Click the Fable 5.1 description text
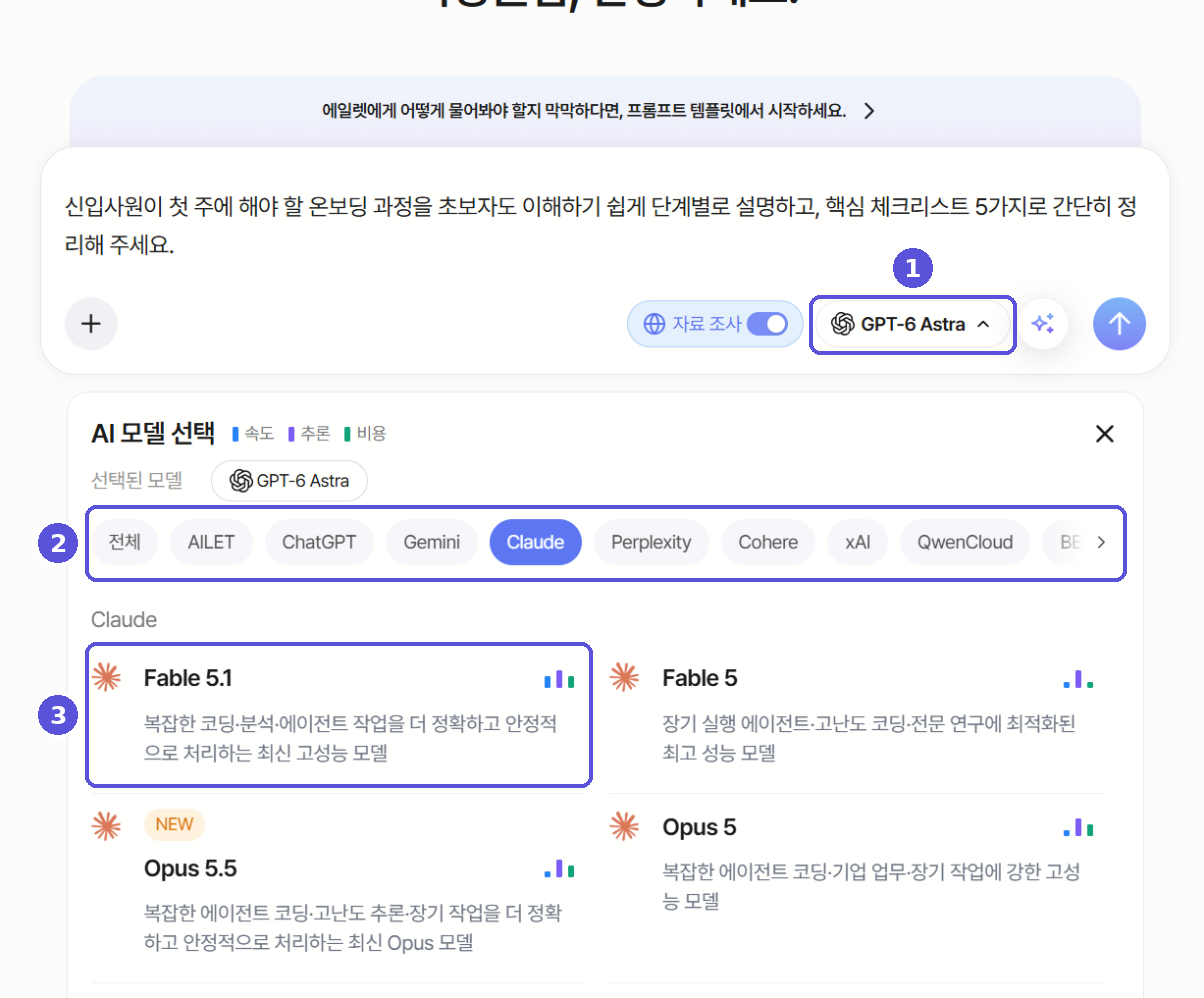This screenshot has height=998, width=1204. [x=351, y=738]
